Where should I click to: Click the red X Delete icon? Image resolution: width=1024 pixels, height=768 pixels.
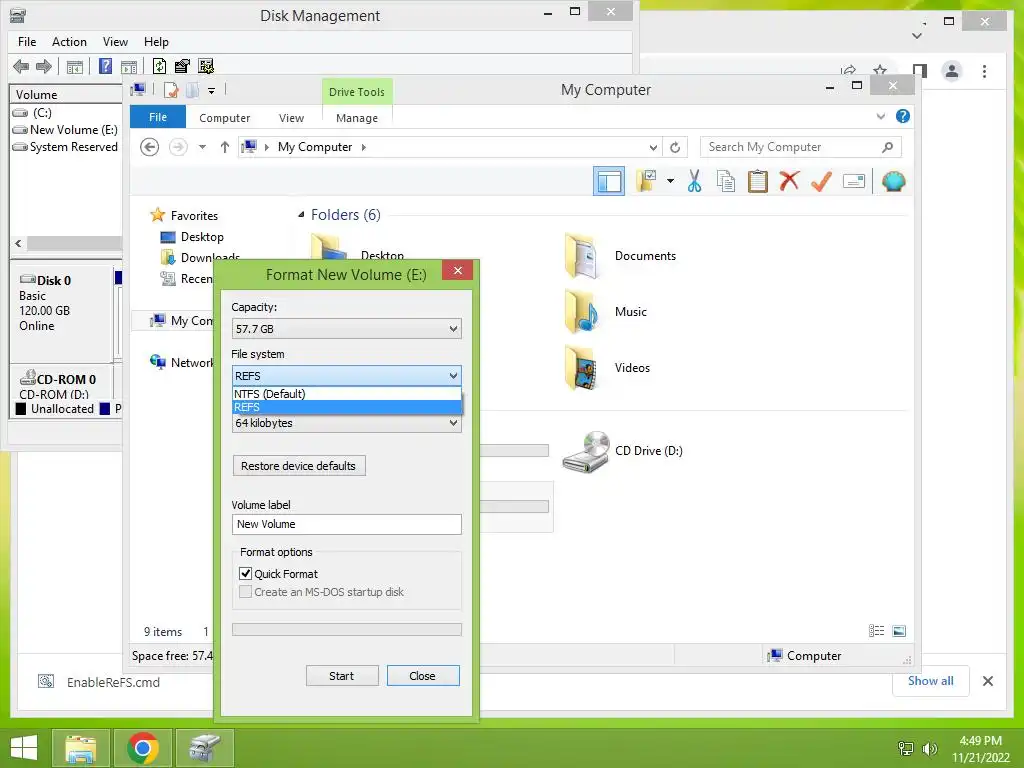tap(790, 180)
